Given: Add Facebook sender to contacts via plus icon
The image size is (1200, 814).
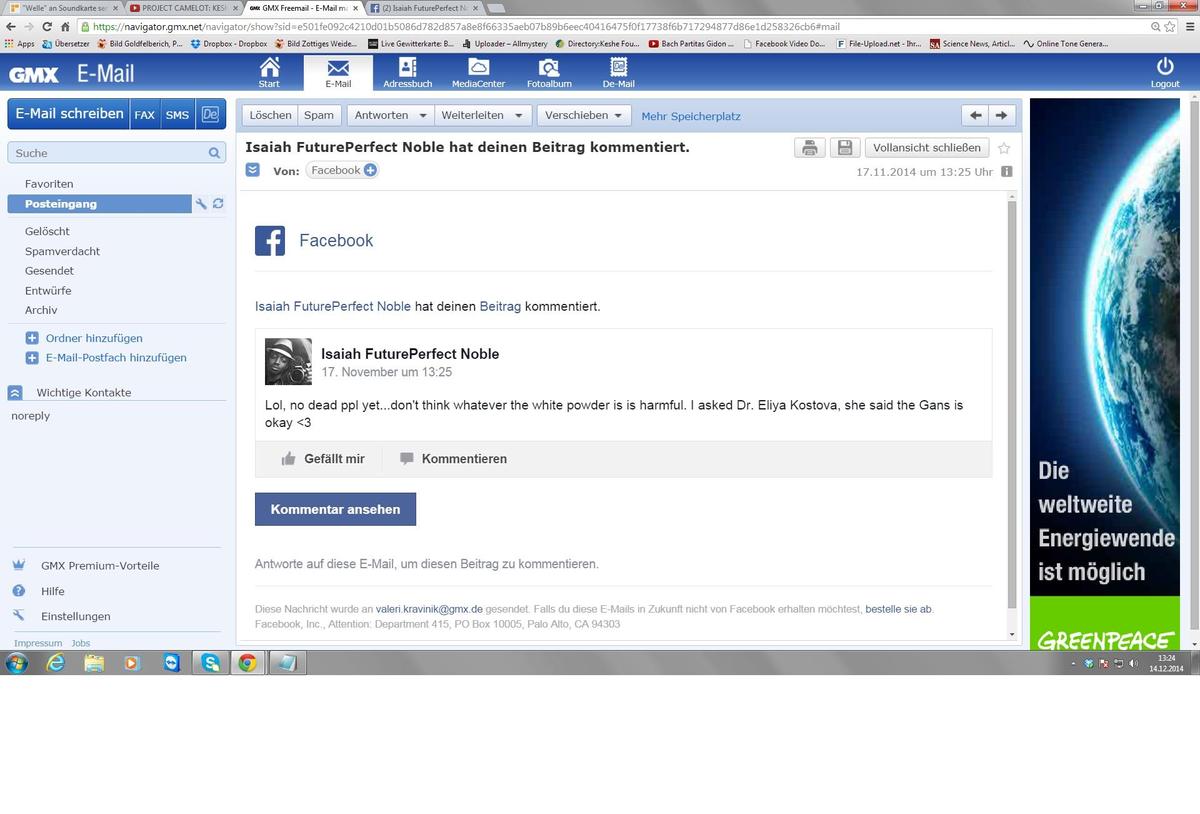Looking at the screenshot, I should pos(370,170).
